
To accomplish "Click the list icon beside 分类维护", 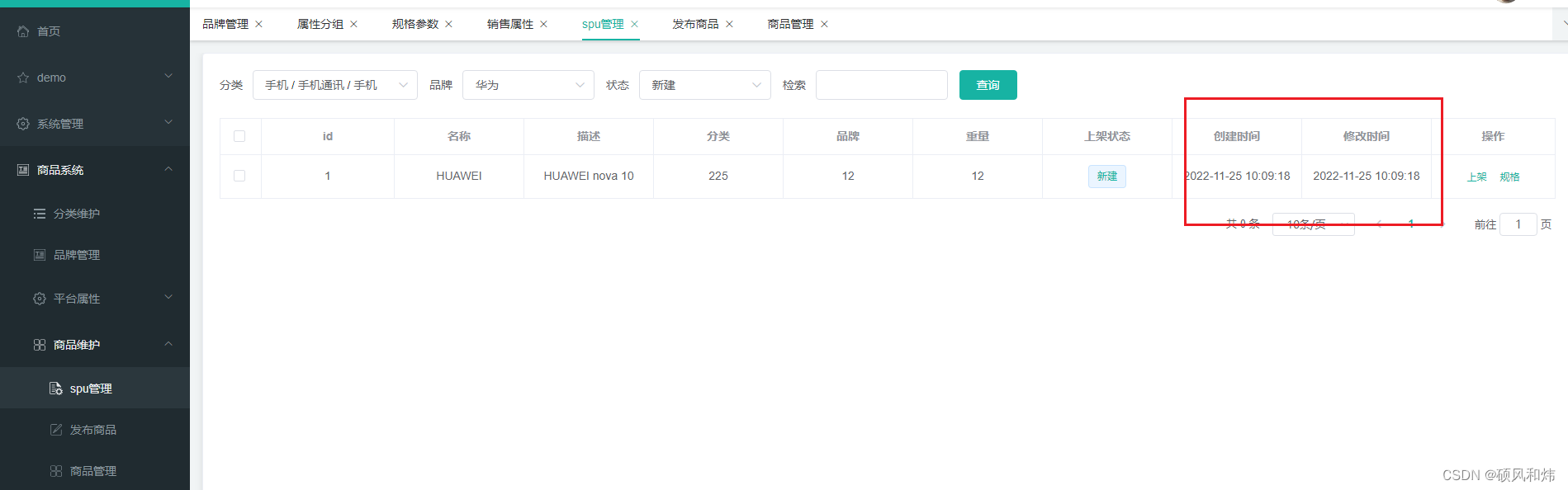I will pyautogui.click(x=40, y=214).
